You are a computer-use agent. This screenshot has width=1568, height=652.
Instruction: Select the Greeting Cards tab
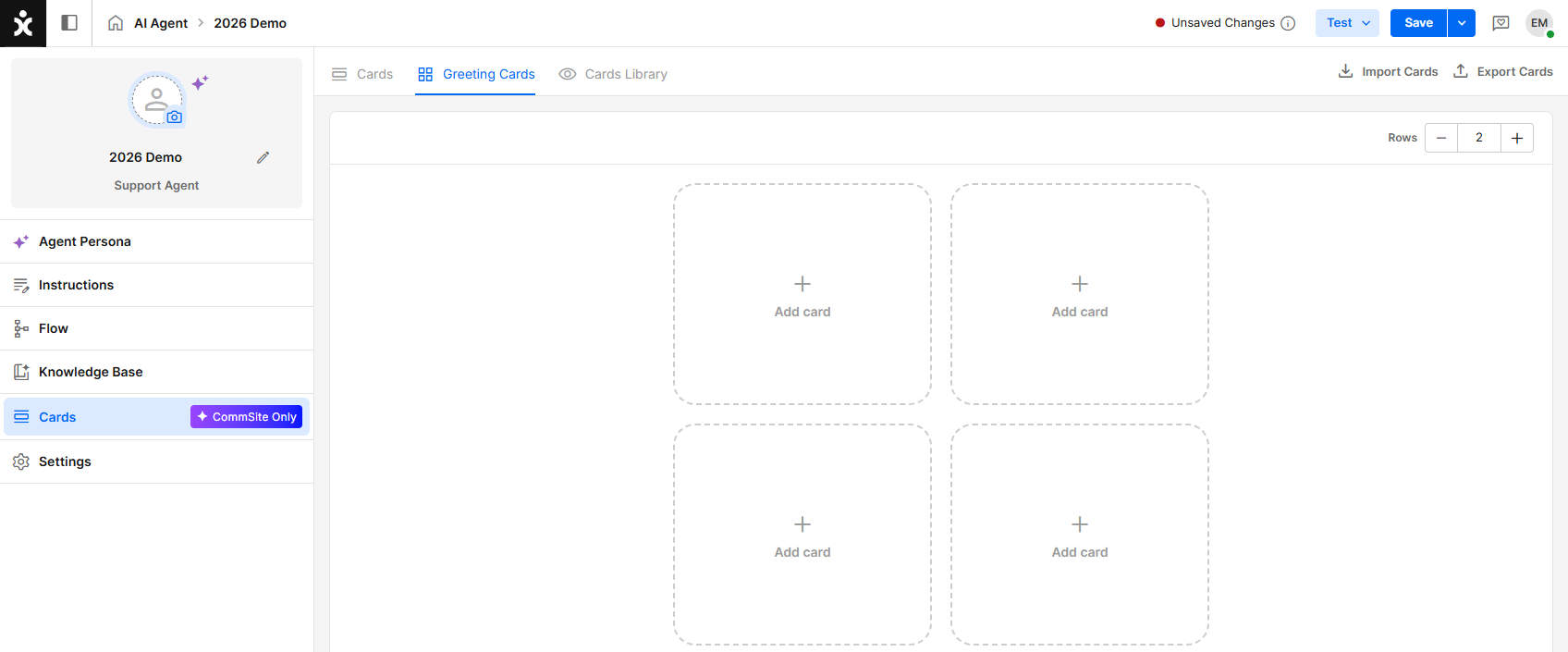(x=476, y=74)
